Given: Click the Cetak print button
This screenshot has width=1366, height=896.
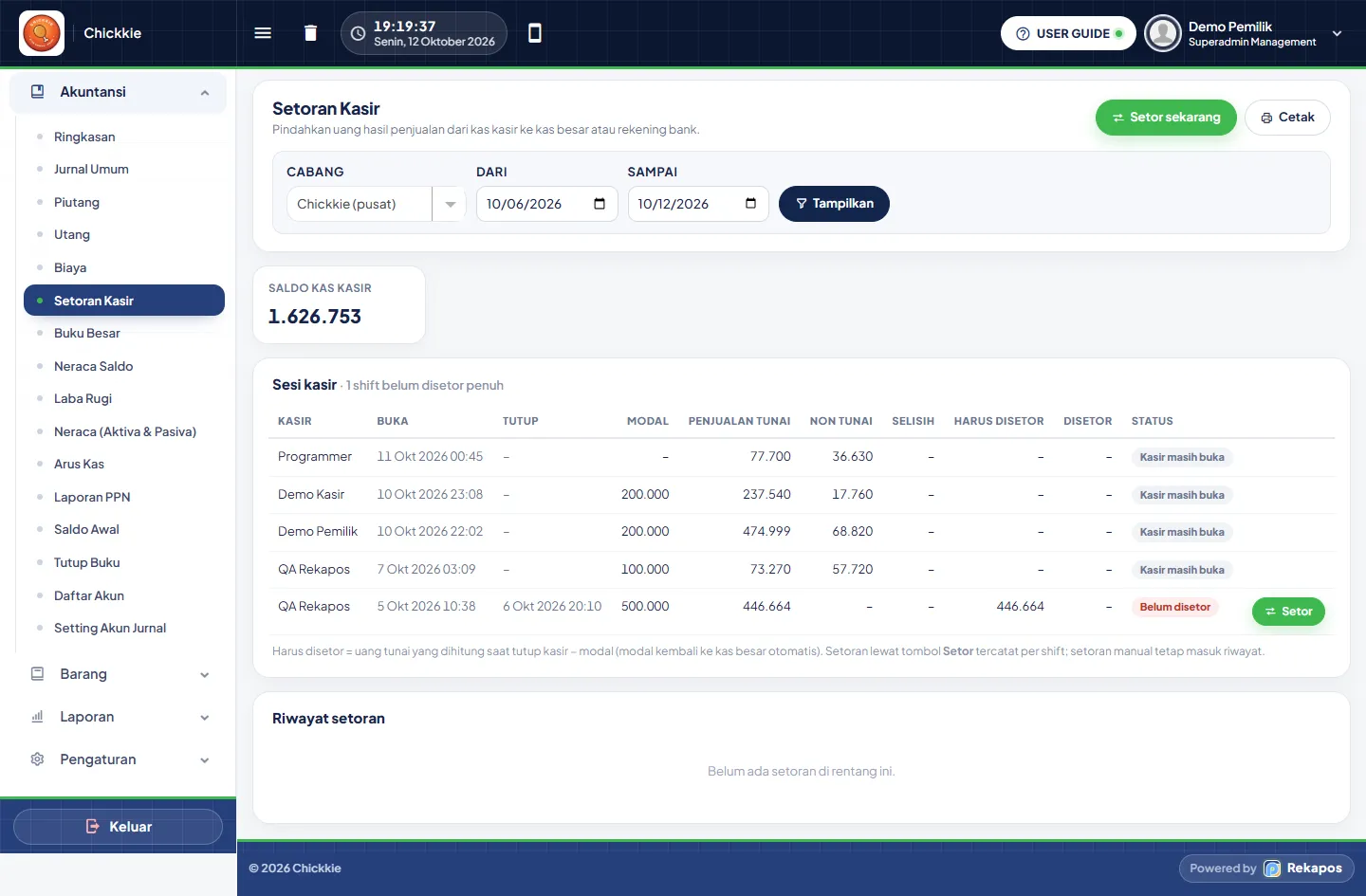Looking at the screenshot, I should tap(1287, 118).
